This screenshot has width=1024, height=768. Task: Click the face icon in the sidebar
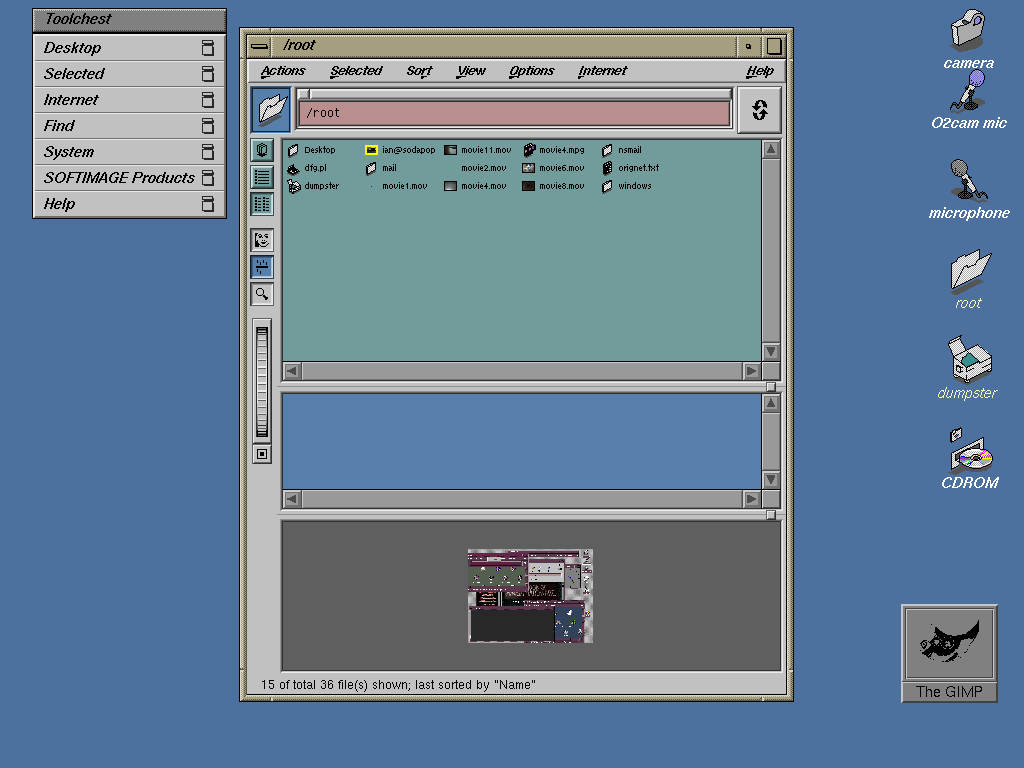(x=262, y=240)
